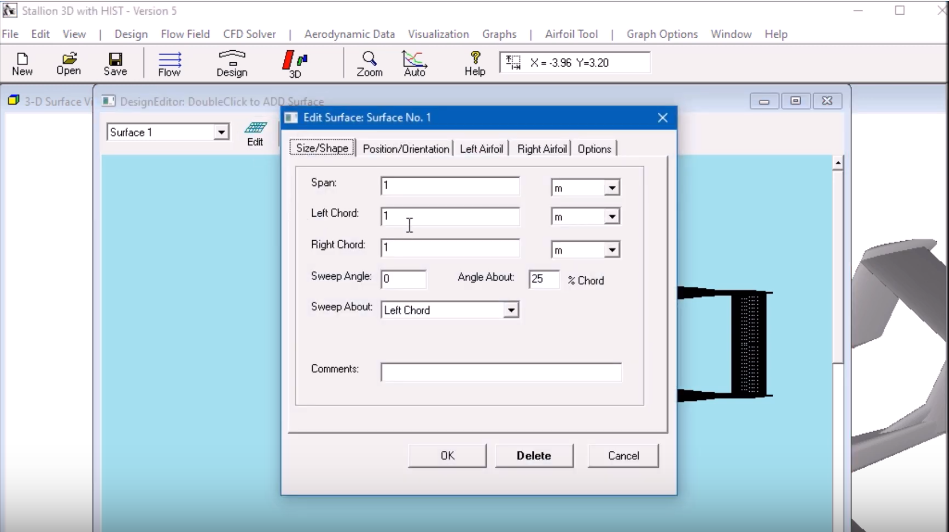Close the Edit Surface dialog
The height and width of the screenshot is (532, 949).
(663, 117)
